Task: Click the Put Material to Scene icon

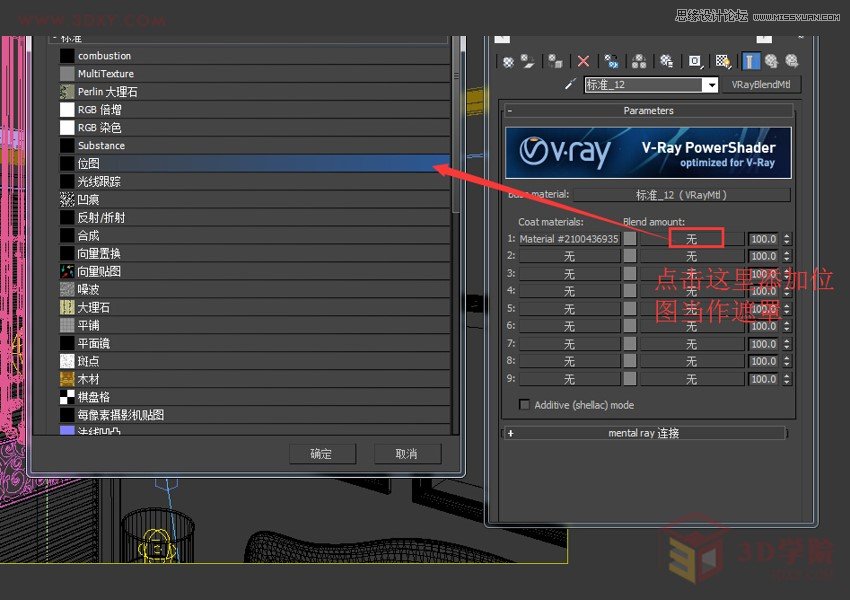Action: coord(526,62)
